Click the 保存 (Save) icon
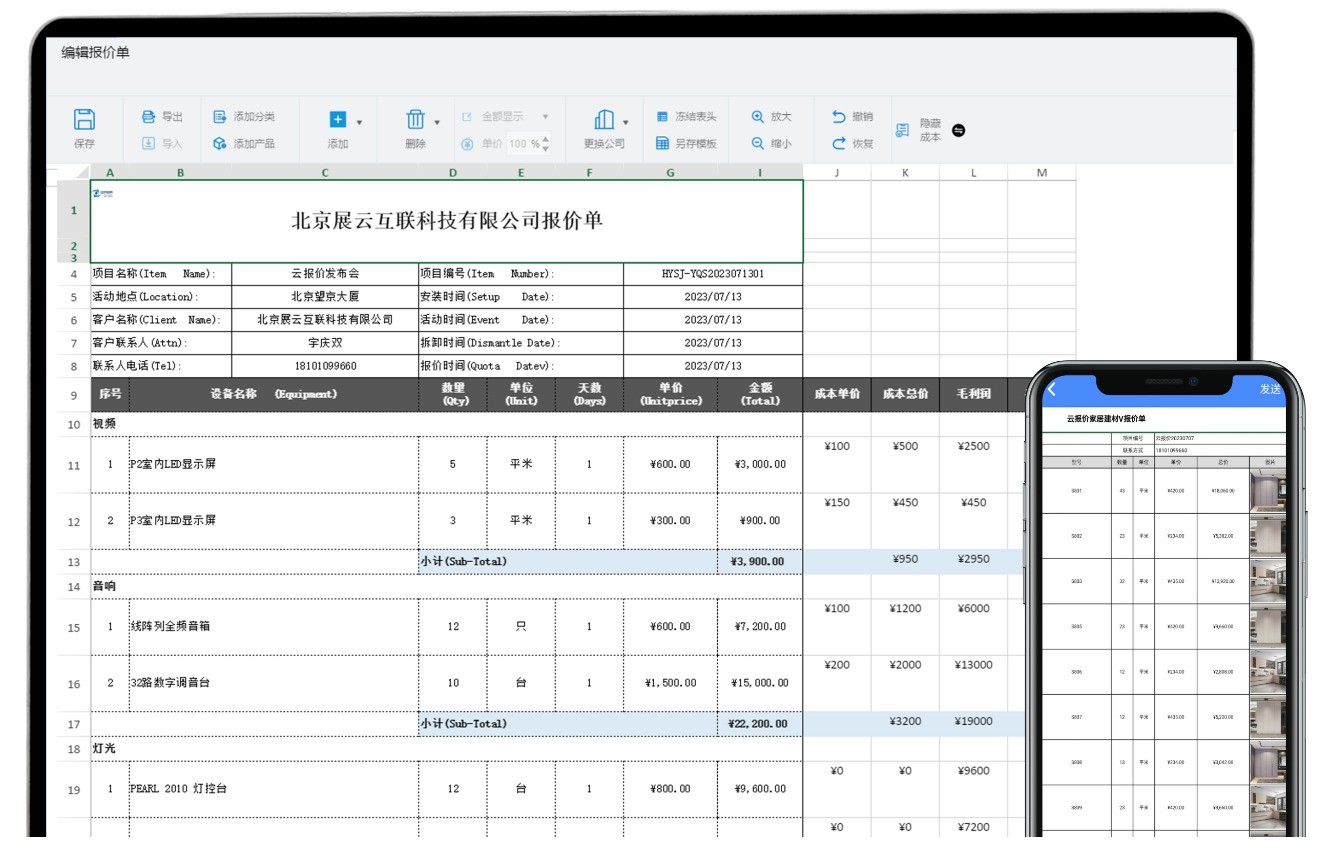The height and width of the screenshot is (850, 1327). (84, 126)
